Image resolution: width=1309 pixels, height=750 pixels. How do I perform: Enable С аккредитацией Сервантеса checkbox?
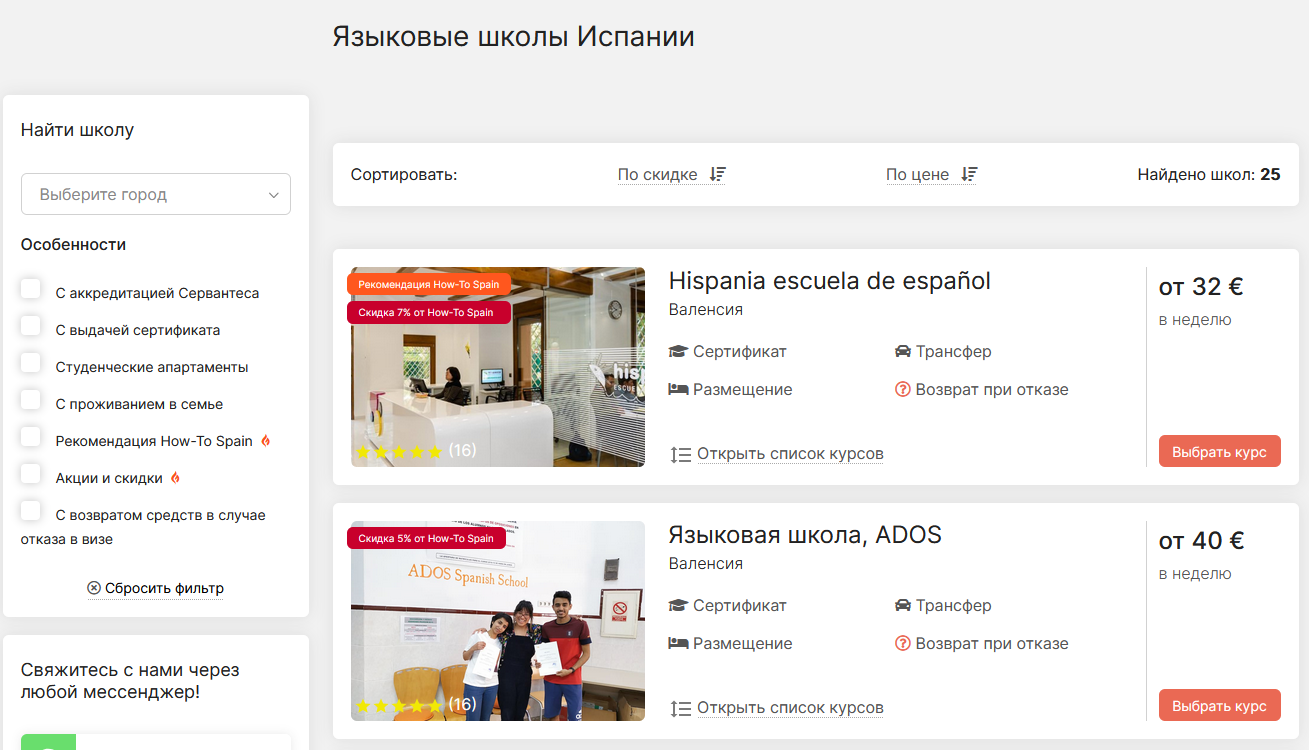click(31, 289)
